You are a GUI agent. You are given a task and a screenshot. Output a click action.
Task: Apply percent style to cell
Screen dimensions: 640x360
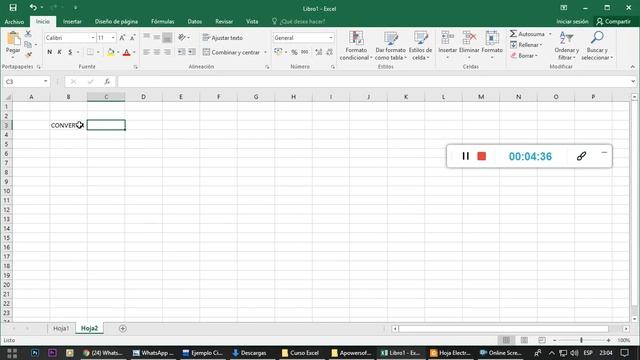[294, 52]
